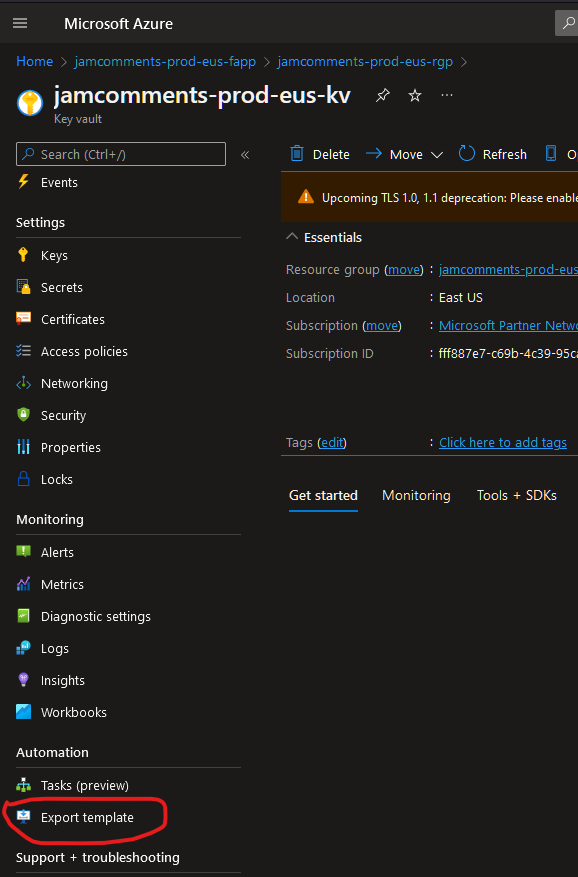Open the more options ellipsis beside the title
This screenshot has height=877, width=578.
447,95
